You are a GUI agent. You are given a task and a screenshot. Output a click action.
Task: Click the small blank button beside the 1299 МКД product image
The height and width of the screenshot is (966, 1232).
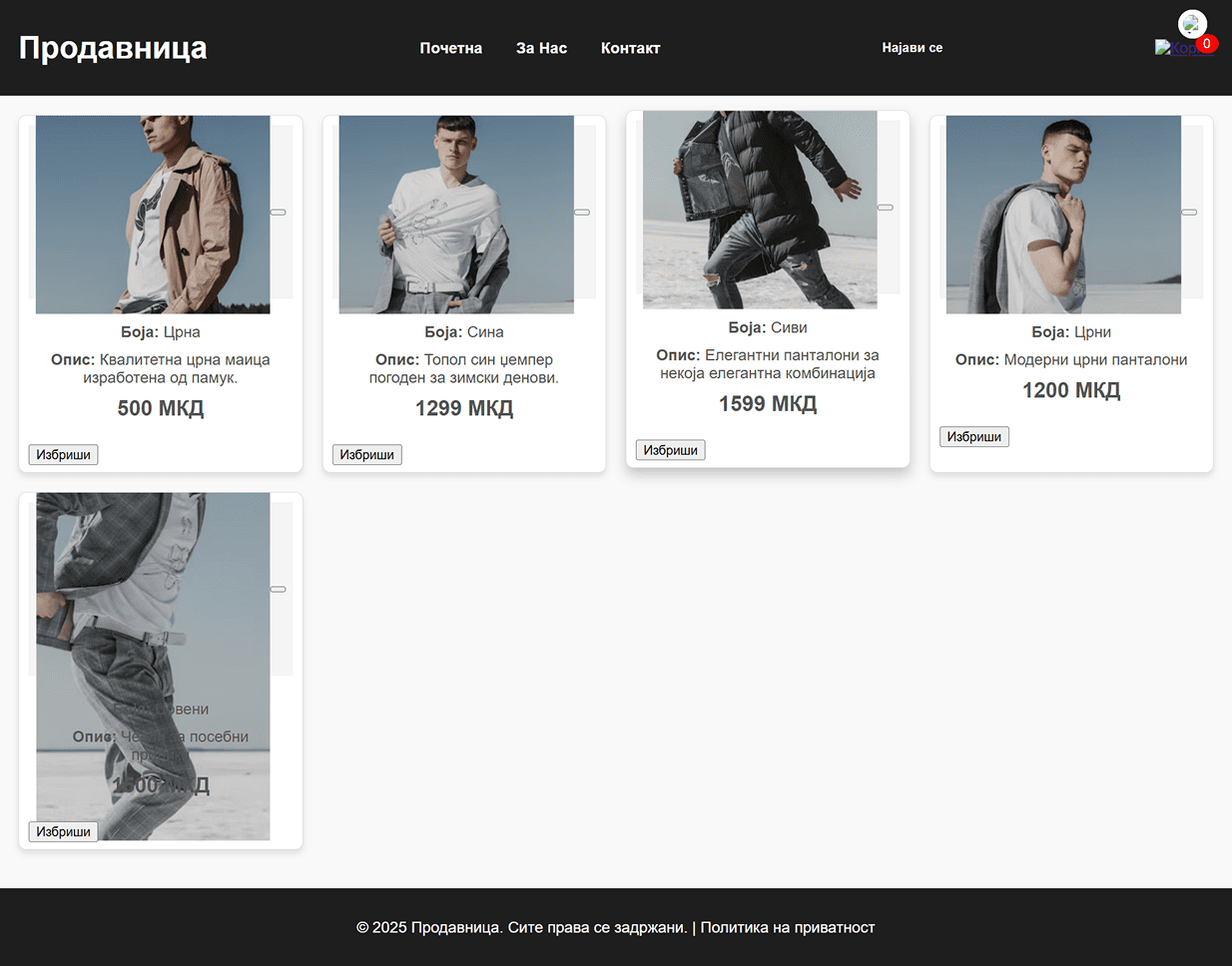click(x=582, y=213)
